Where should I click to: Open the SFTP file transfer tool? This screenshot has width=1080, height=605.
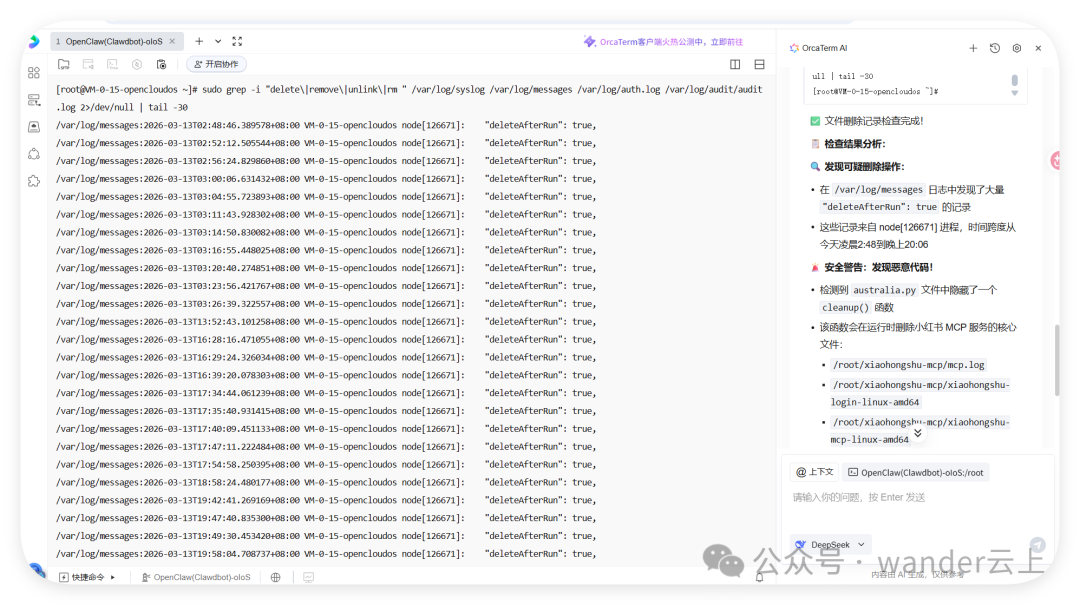click(x=62, y=63)
